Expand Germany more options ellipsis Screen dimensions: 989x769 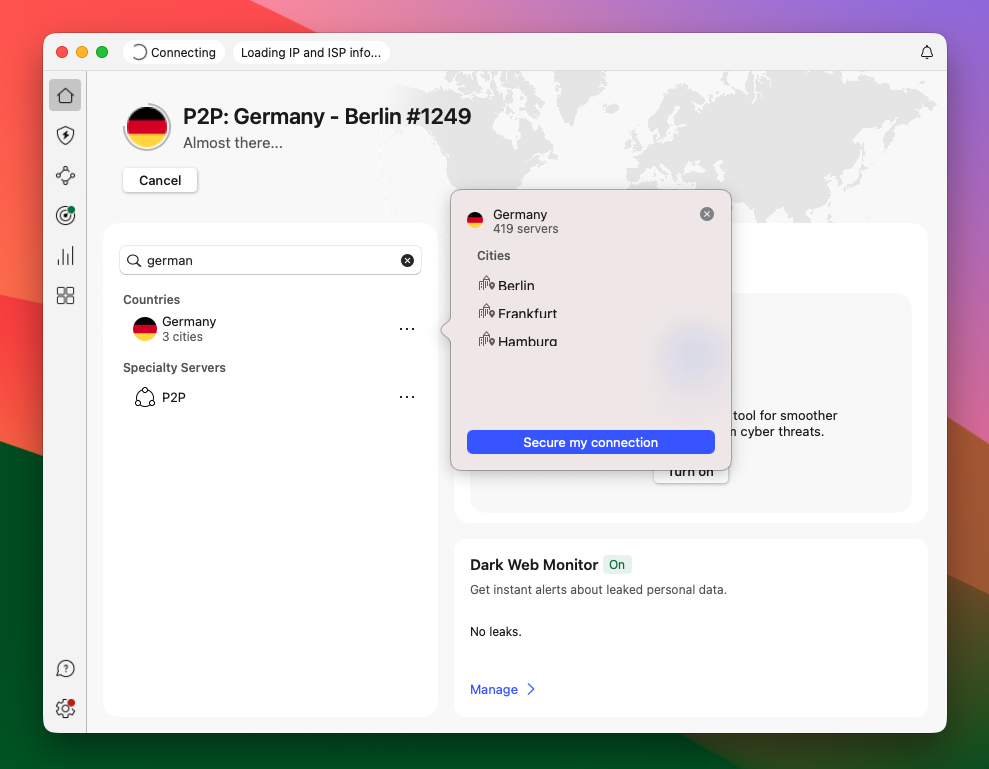(x=407, y=329)
